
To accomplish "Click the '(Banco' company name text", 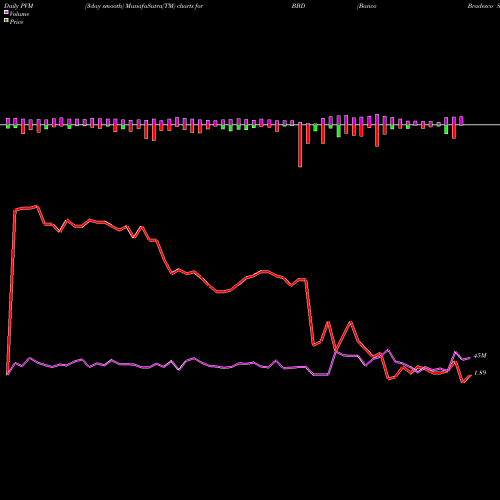I will (x=367, y=6).
